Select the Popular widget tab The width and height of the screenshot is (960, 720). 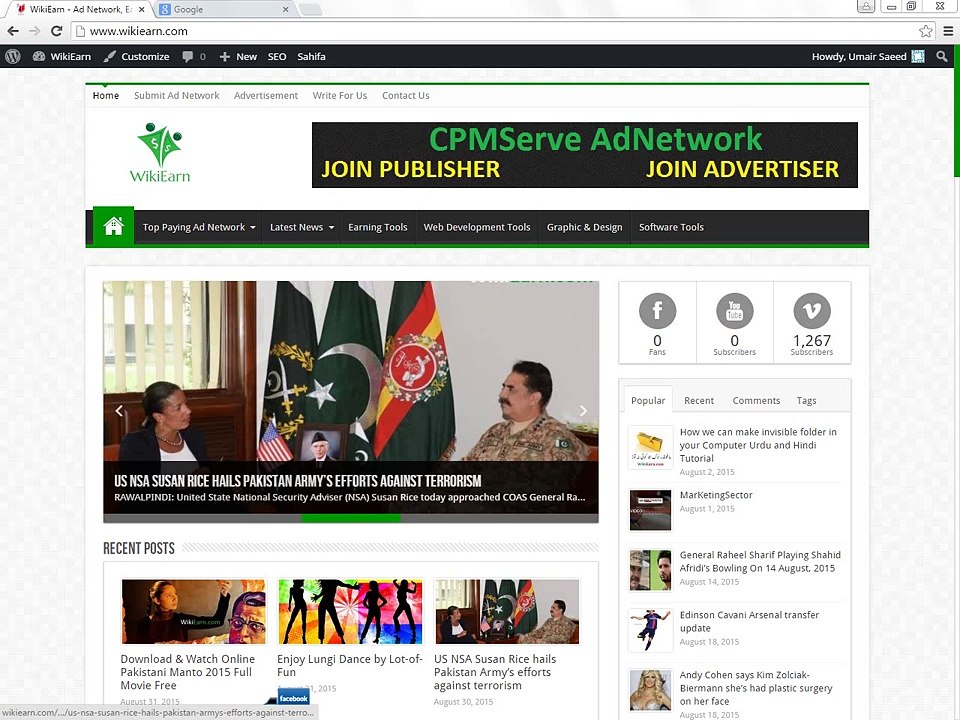point(648,400)
